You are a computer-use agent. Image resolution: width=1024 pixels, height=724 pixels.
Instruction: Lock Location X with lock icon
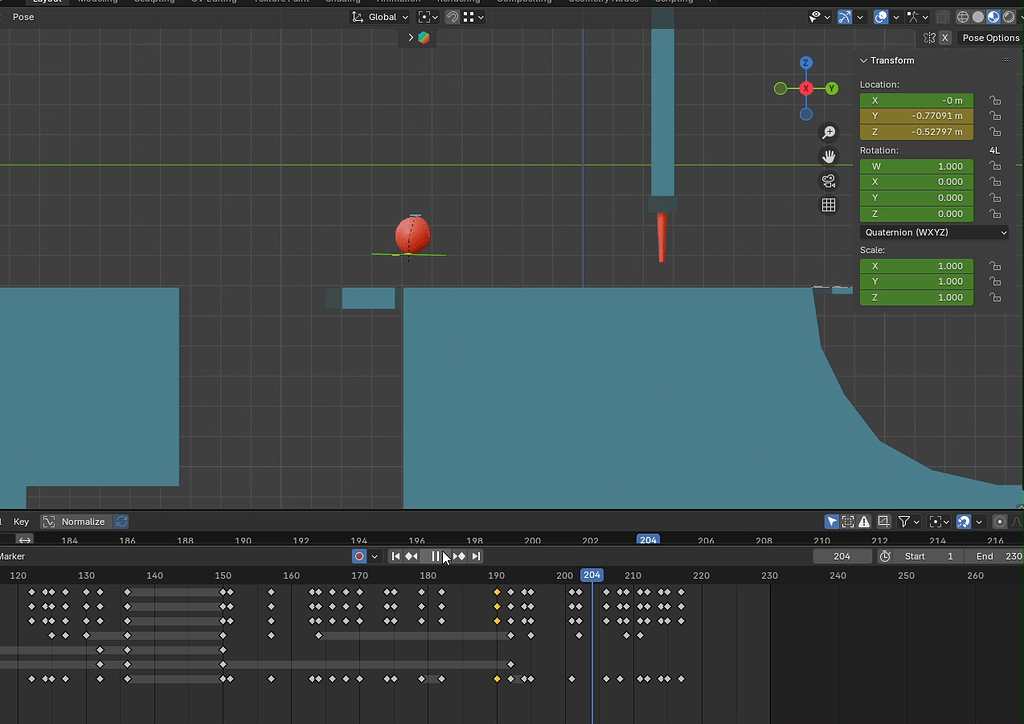point(995,101)
